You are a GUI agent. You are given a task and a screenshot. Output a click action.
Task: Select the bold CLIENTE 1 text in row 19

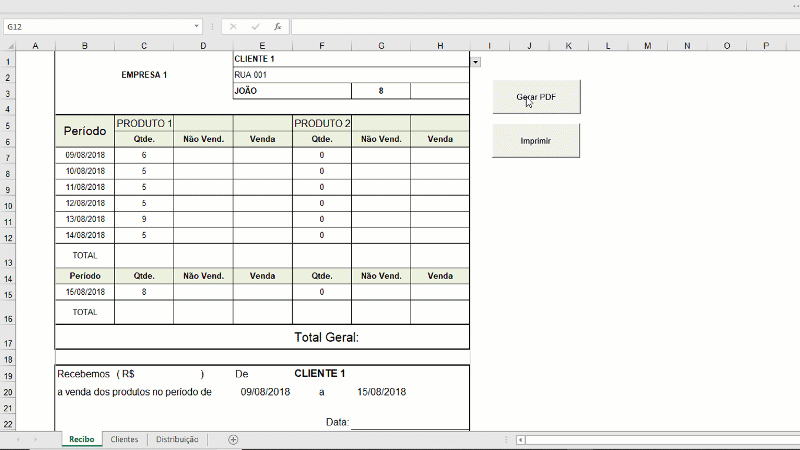click(319, 373)
